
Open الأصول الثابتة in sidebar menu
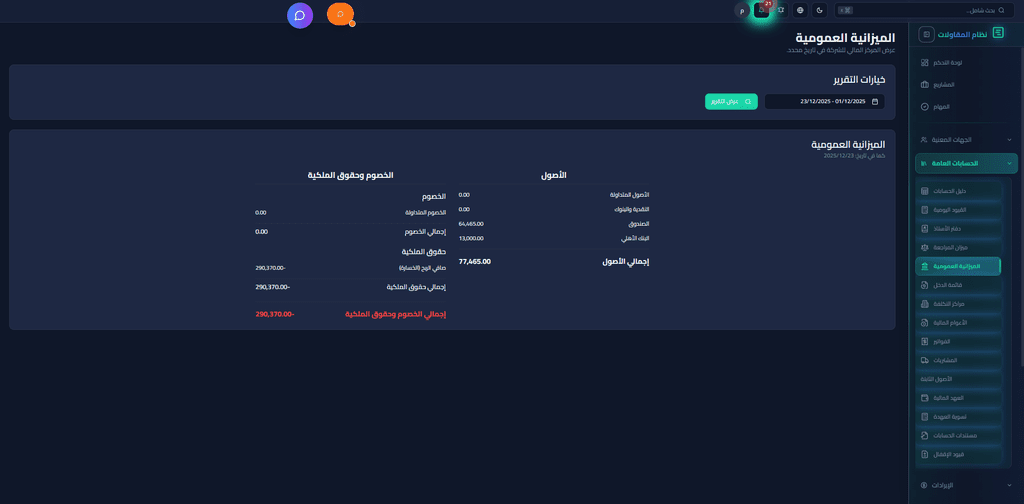[958, 379]
